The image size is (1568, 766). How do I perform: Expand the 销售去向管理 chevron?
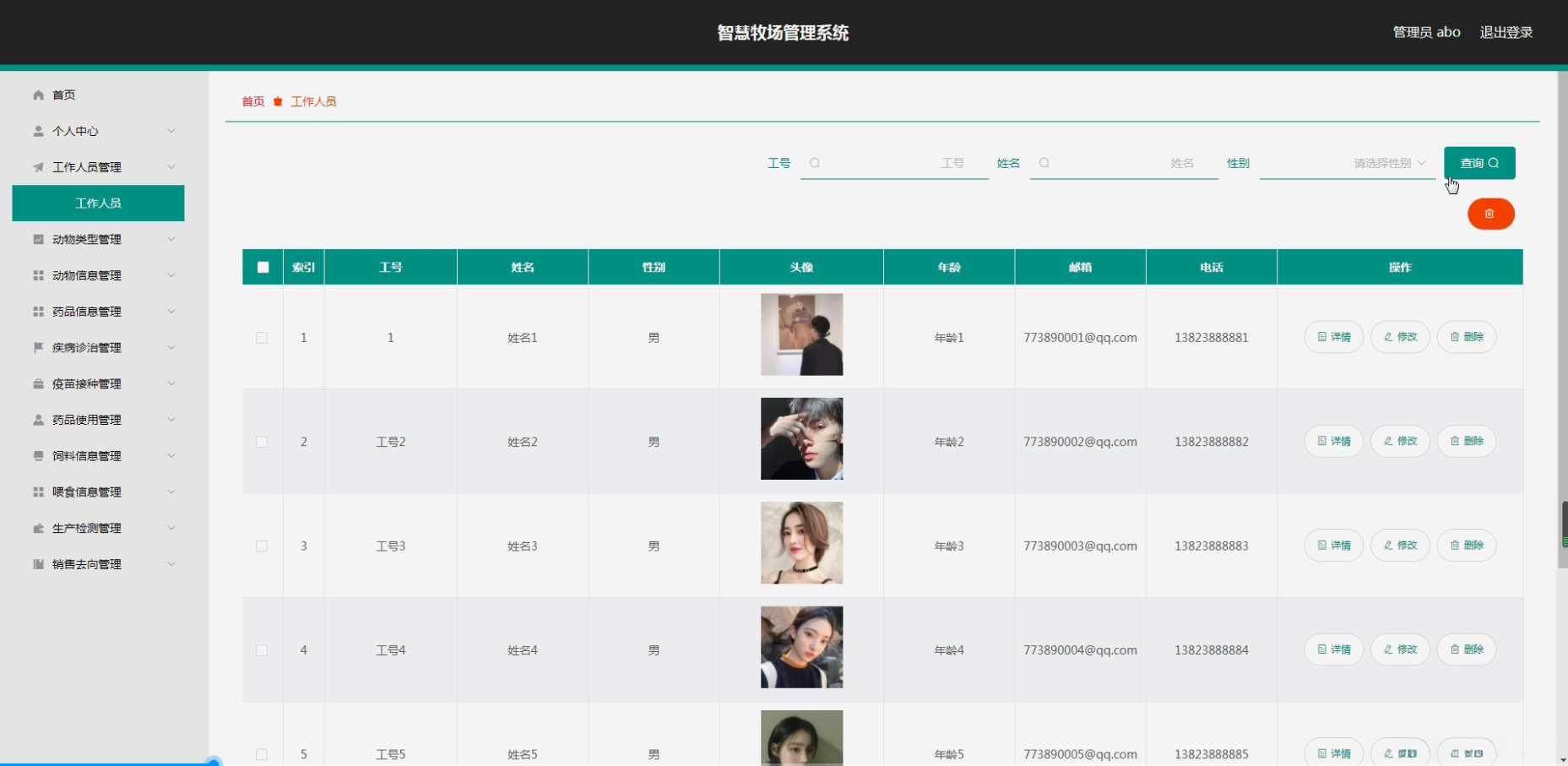click(171, 564)
